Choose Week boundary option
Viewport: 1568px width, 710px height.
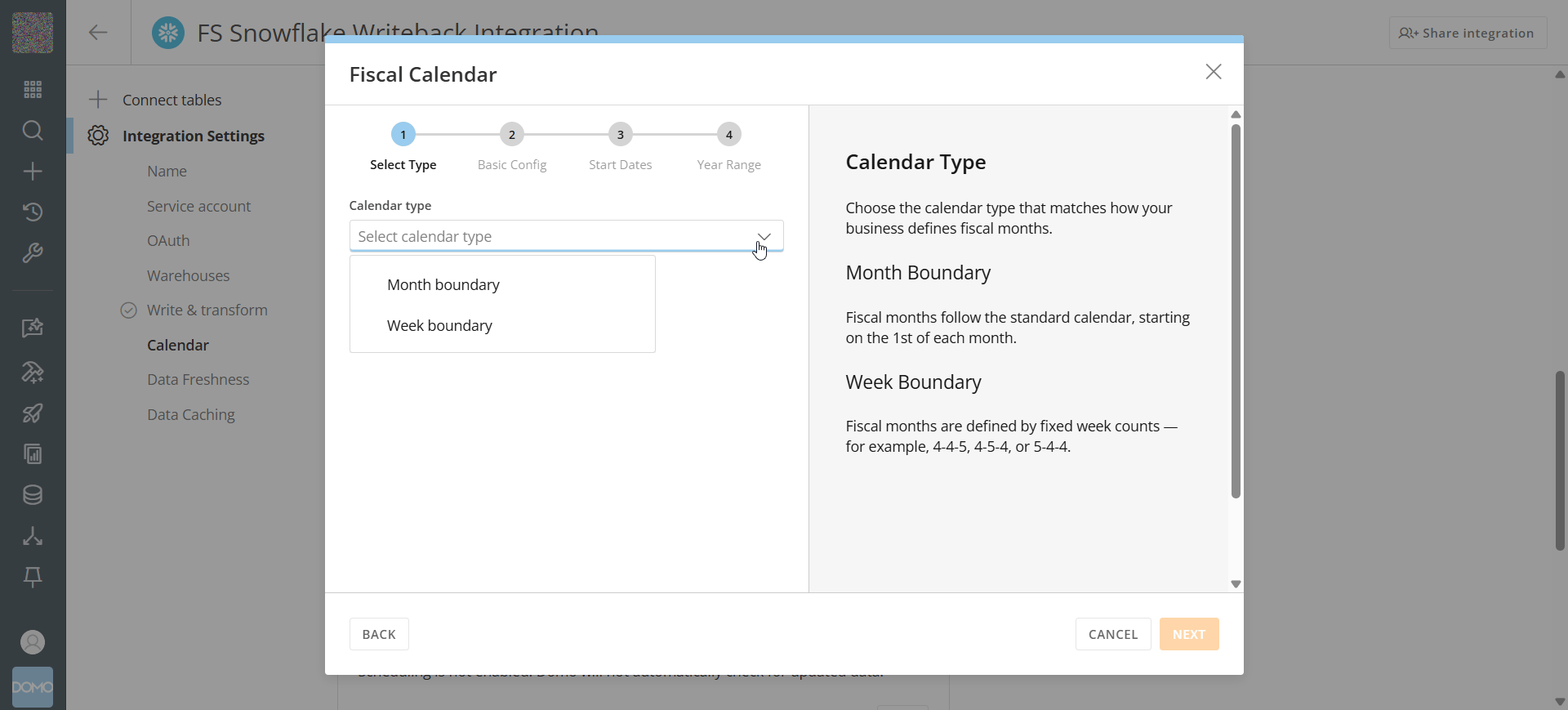pos(502,325)
